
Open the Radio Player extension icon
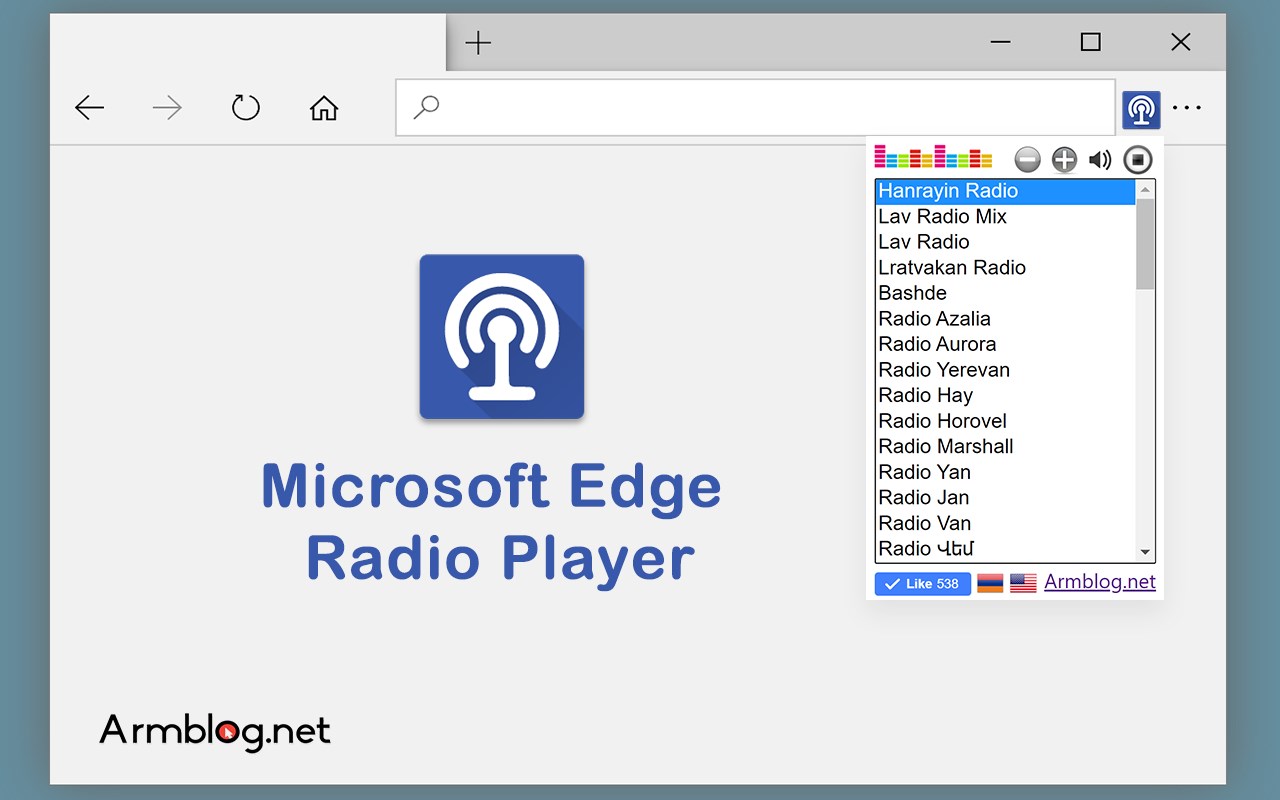click(x=1141, y=109)
